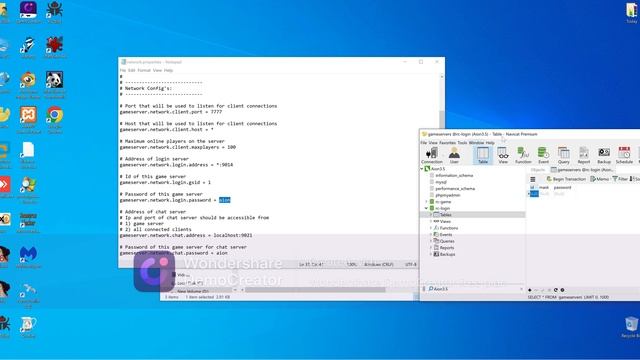Image resolution: width=640 pixels, height=360 pixels.
Task: Select the Table toolbar button in Navicat
Action: [483, 156]
